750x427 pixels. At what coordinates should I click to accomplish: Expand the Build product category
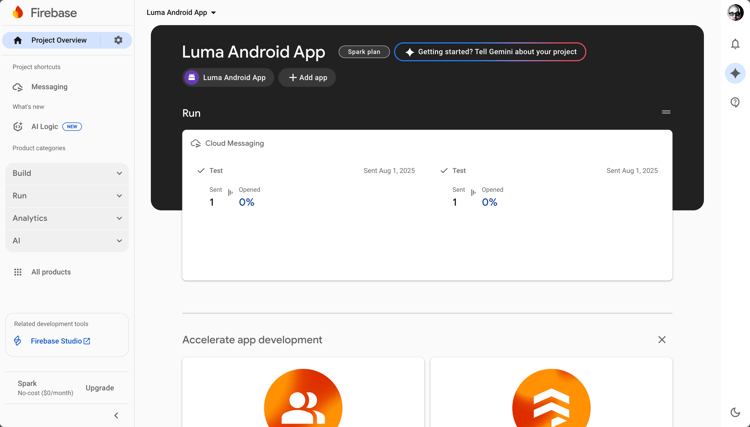click(x=67, y=173)
